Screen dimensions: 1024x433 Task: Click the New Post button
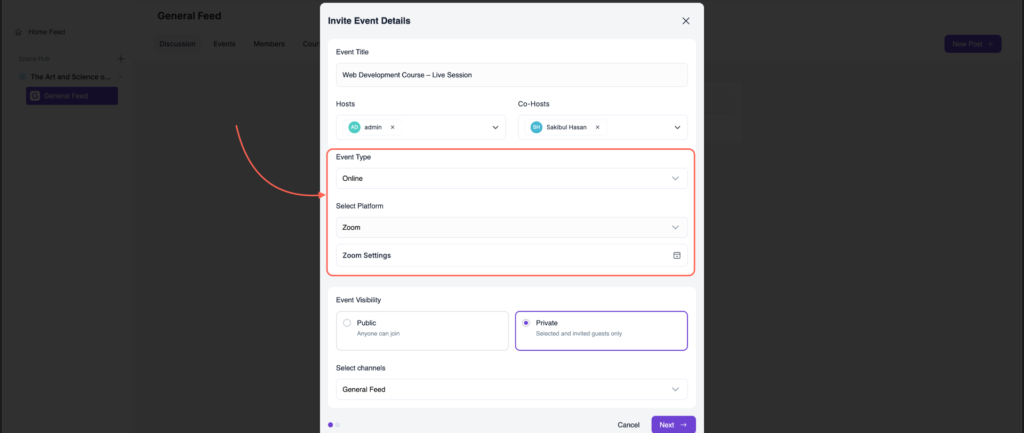[972, 44]
